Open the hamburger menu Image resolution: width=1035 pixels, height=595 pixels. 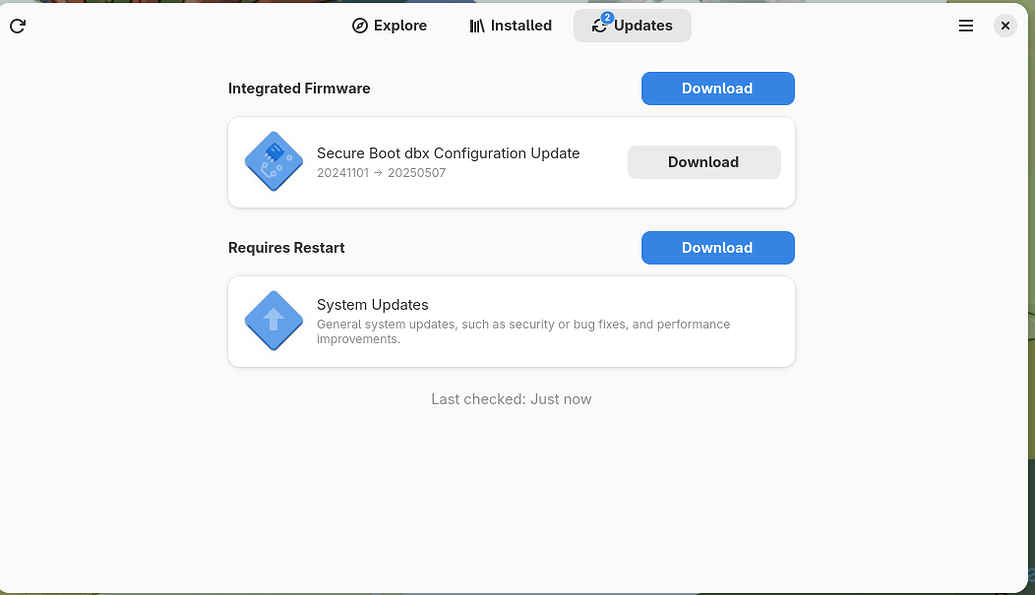click(x=965, y=26)
